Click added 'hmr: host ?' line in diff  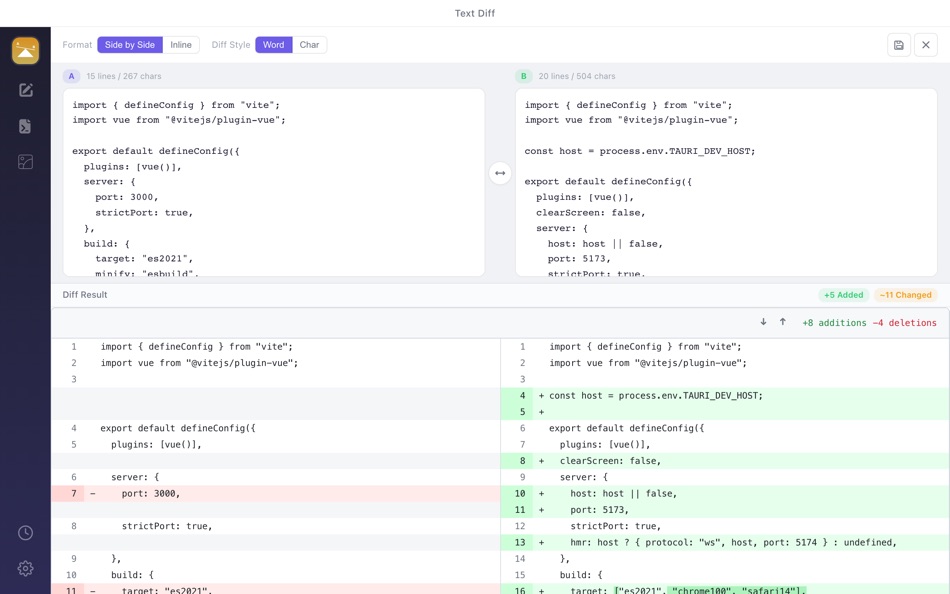tap(733, 543)
